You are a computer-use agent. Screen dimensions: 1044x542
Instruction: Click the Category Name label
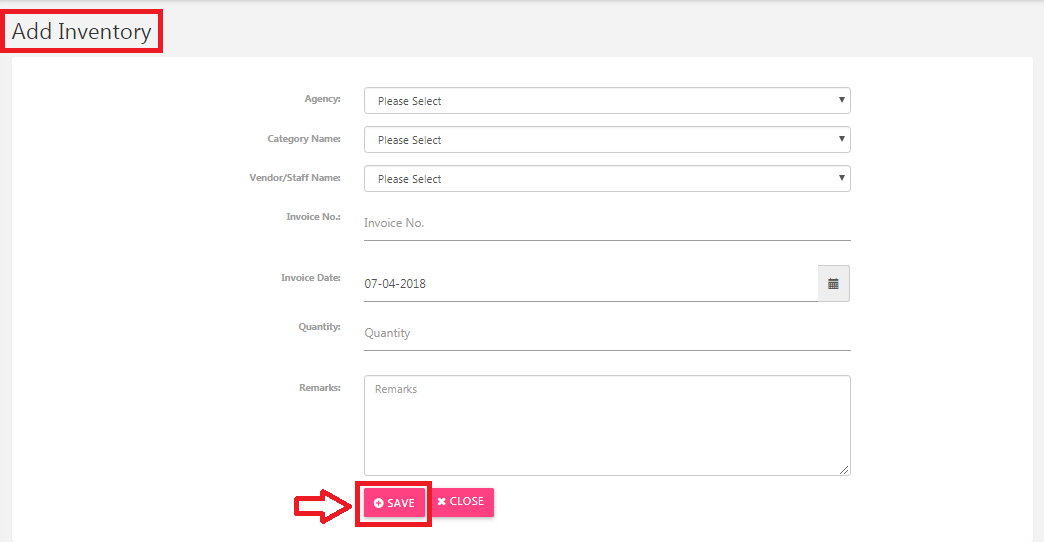(x=304, y=138)
